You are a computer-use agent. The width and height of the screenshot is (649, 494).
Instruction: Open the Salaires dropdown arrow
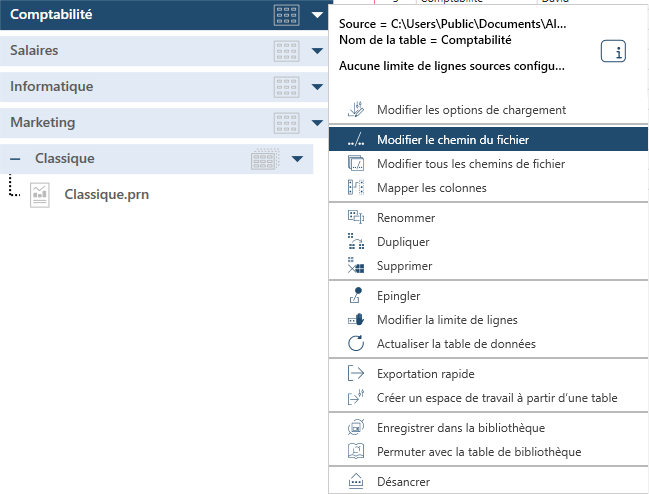point(317,51)
